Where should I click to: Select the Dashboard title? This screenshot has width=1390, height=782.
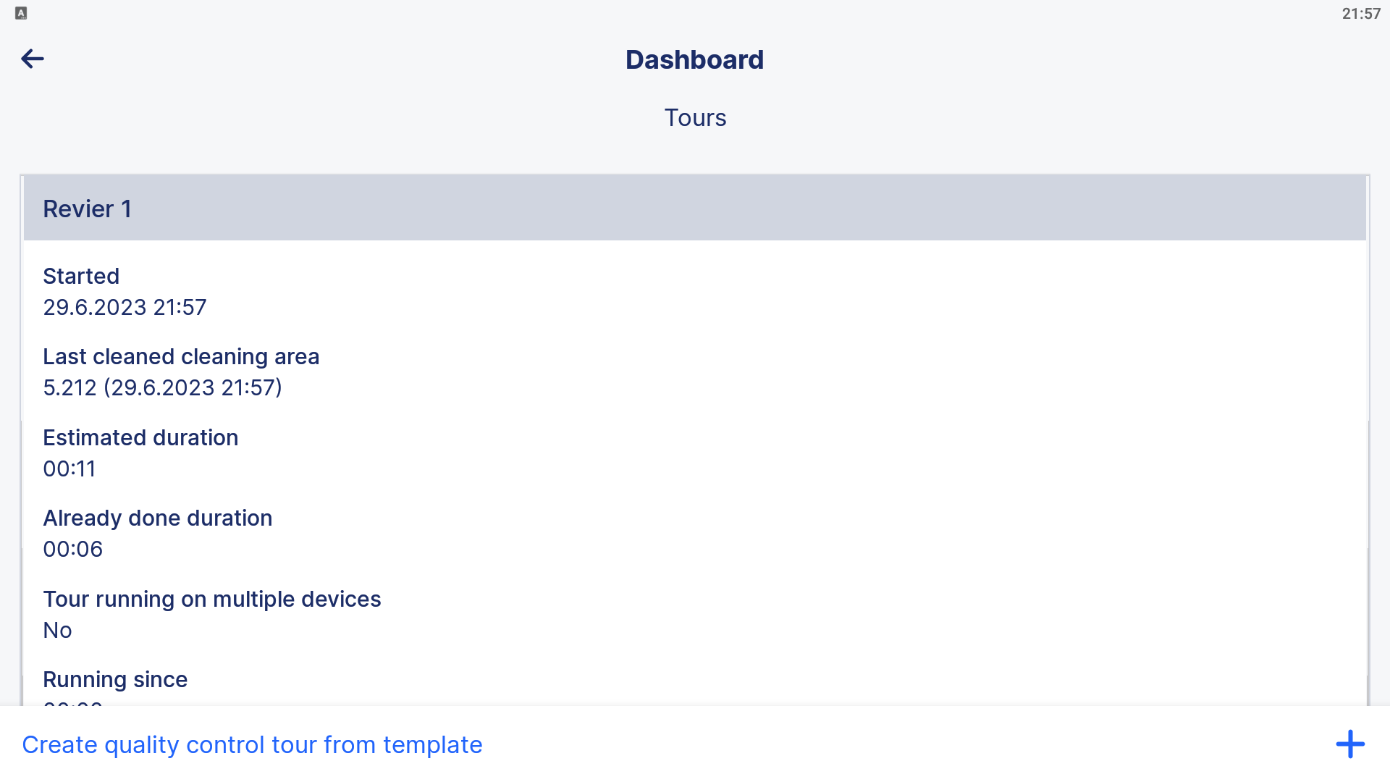tap(695, 60)
